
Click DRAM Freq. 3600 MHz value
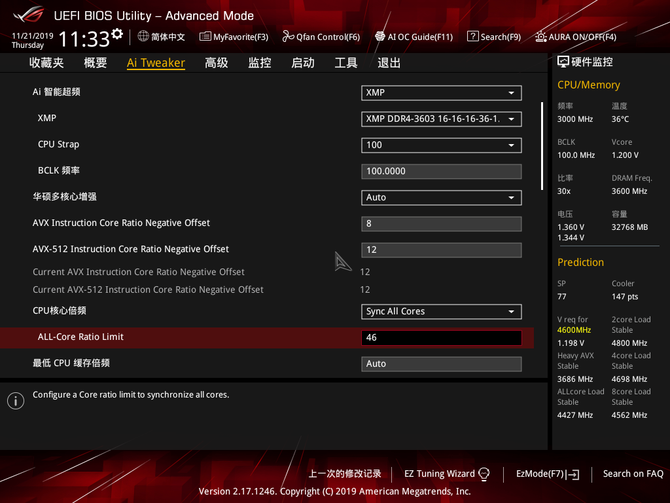click(x=629, y=191)
